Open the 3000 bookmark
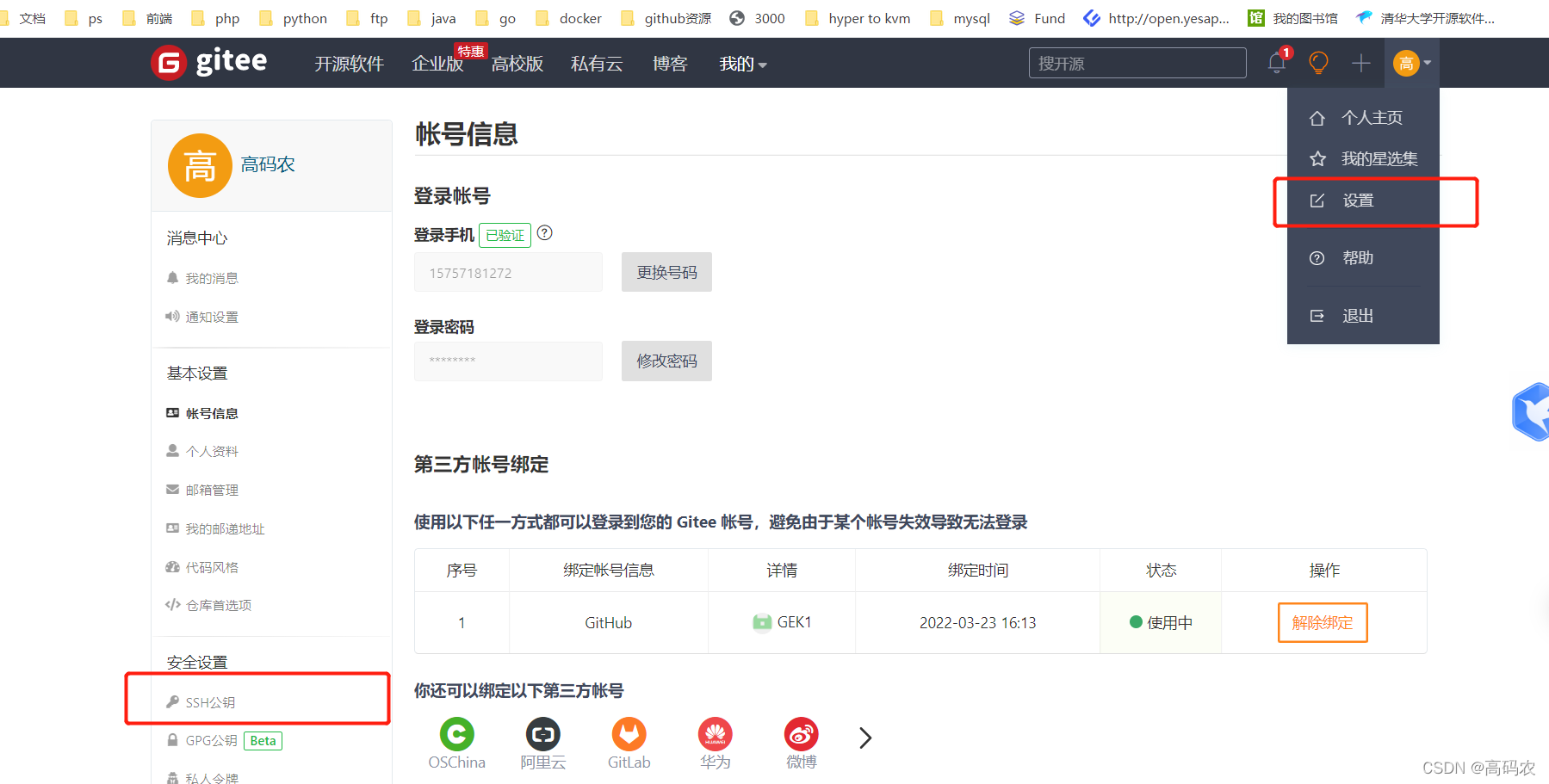The width and height of the screenshot is (1549, 784). [x=757, y=18]
